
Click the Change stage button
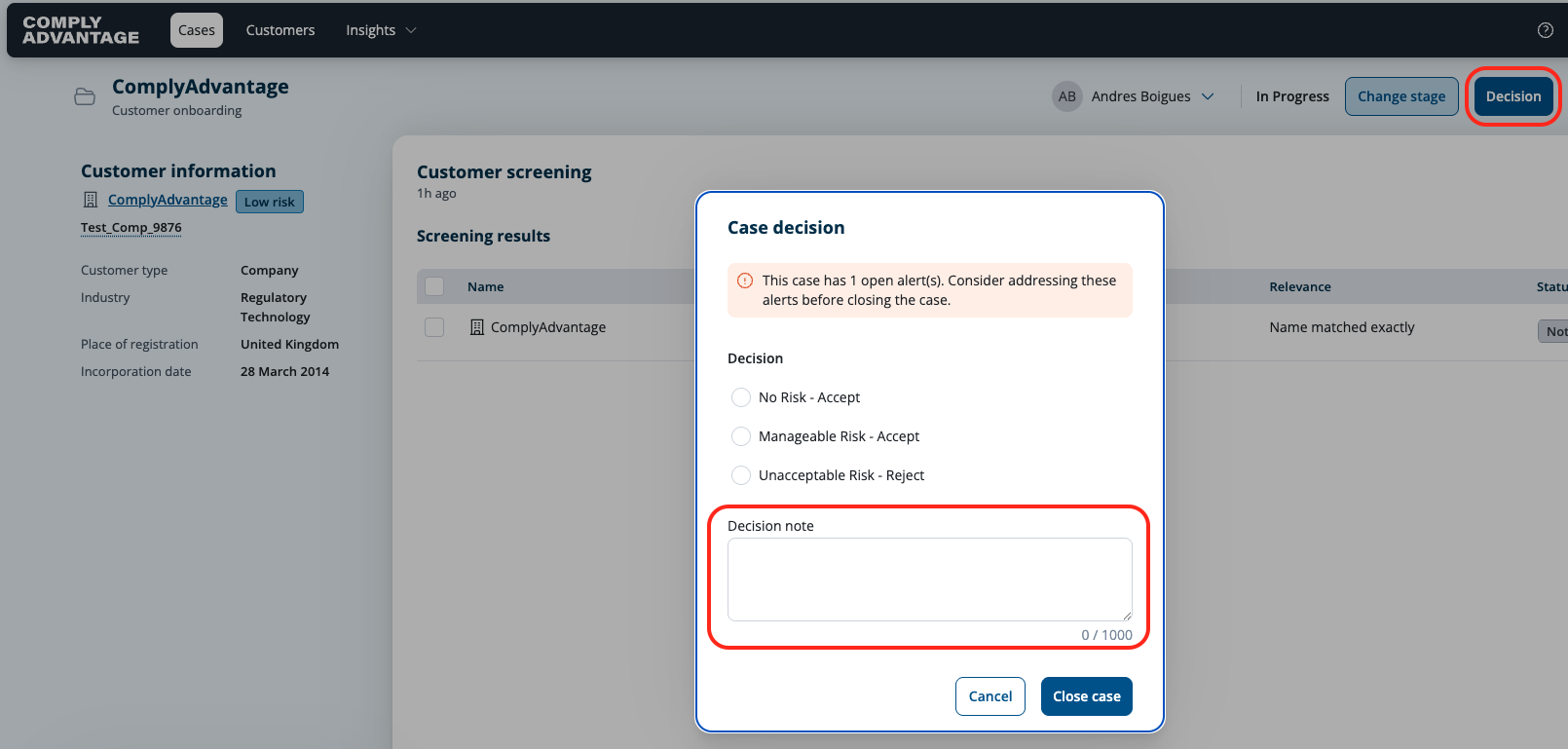coord(1401,96)
